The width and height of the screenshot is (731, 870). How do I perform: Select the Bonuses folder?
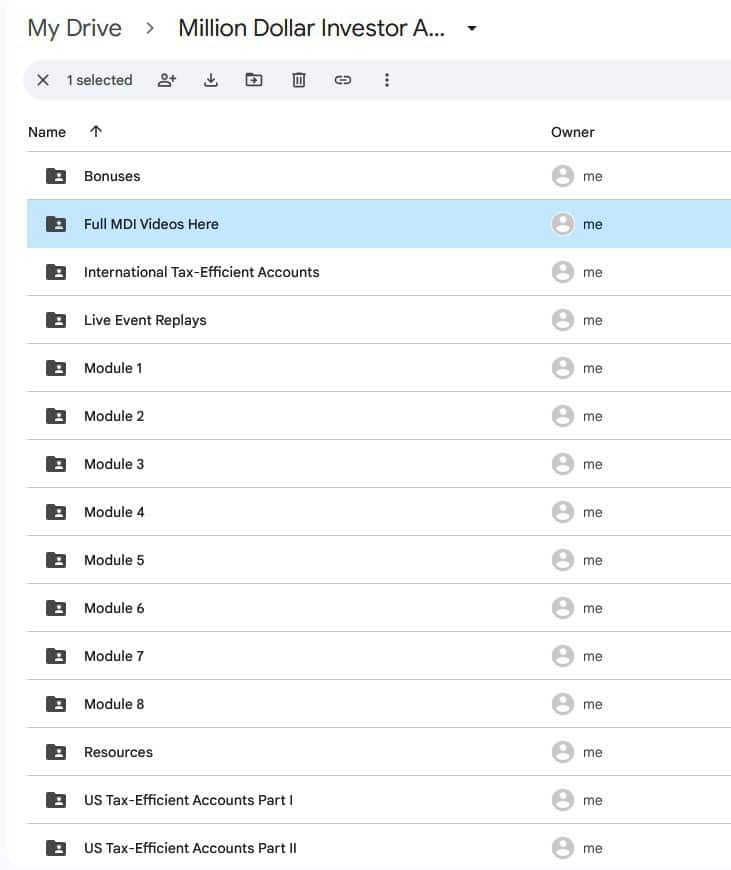tap(112, 176)
